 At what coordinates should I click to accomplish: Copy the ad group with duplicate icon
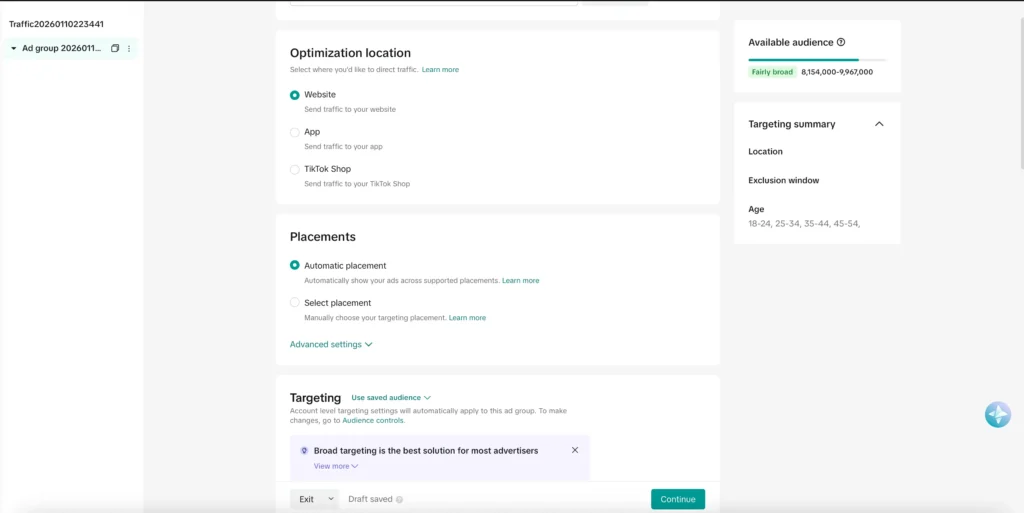coord(115,48)
